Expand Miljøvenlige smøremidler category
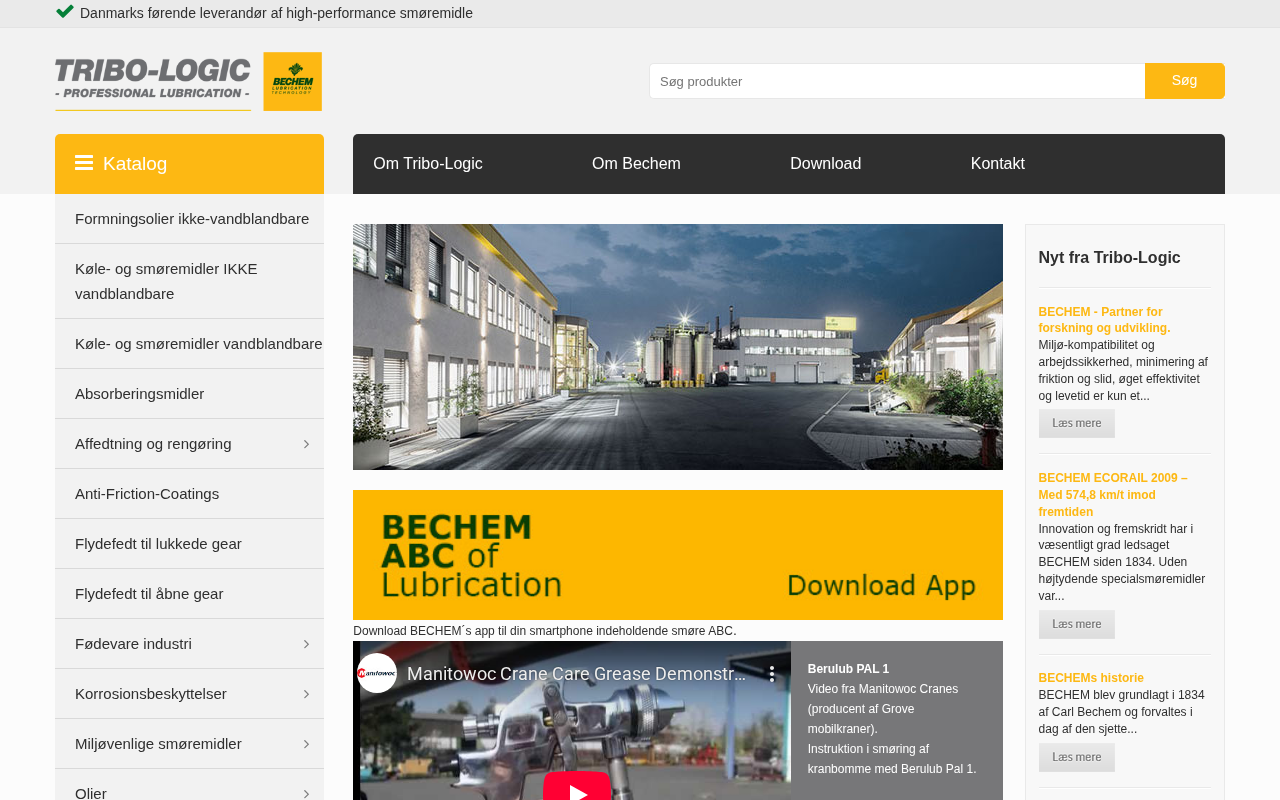Image resolution: width=1280 pixels, height=800 pixels. 306,744
